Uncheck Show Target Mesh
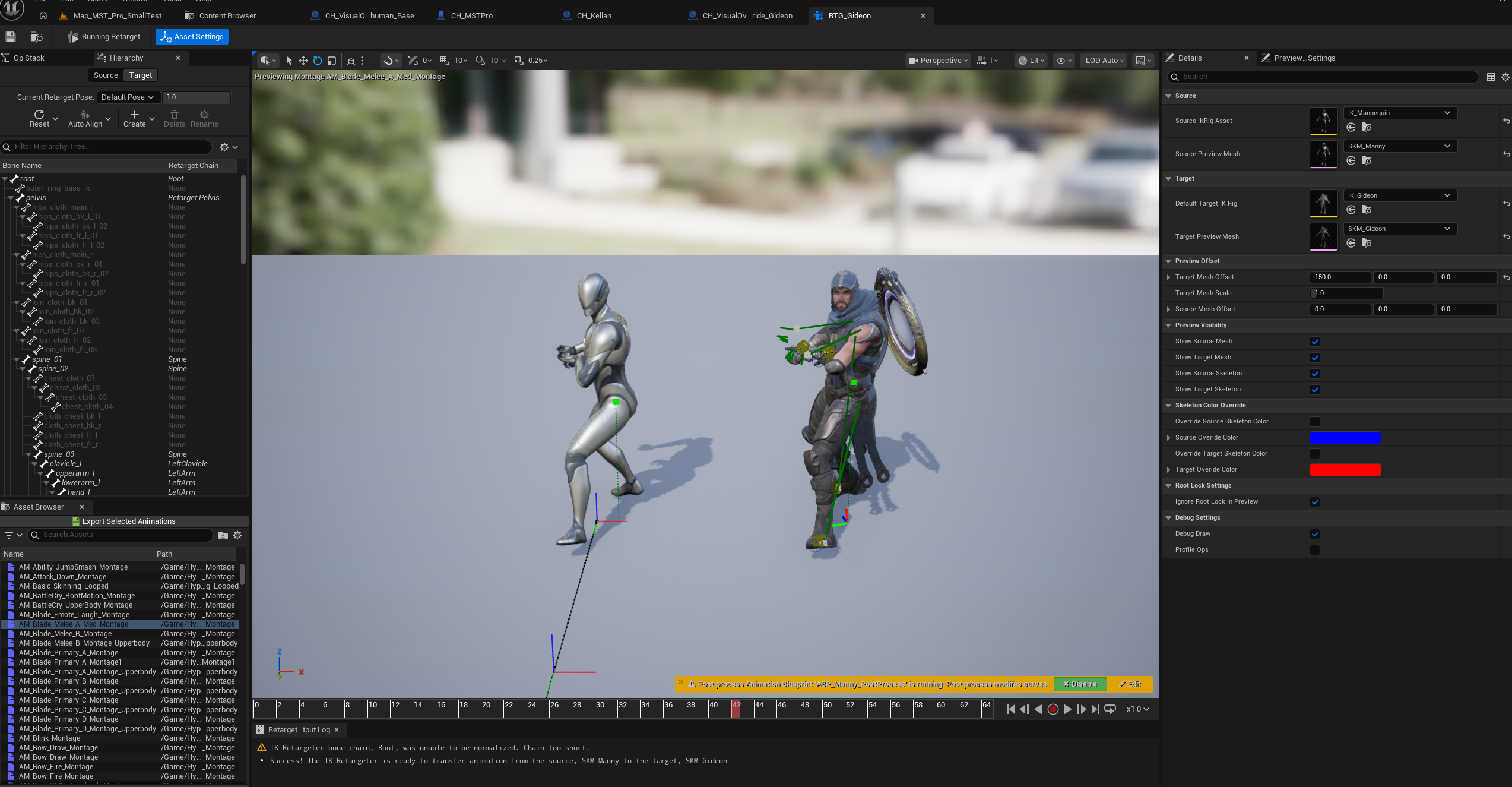 pyautogui.click(x=1315, y=358)
